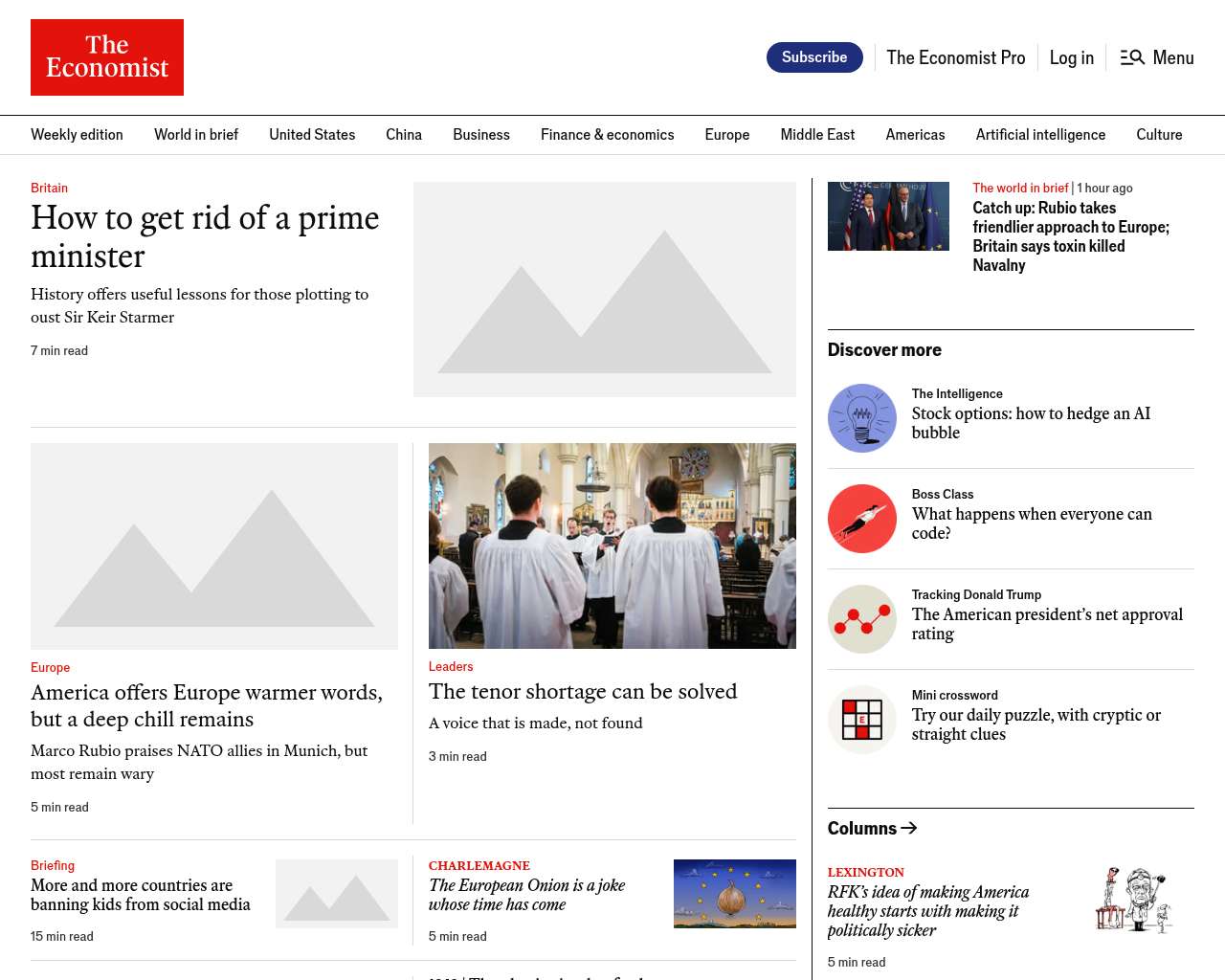Click the Tracking Donald Trump chart icon
The image size is (1225, 980).
861,619
